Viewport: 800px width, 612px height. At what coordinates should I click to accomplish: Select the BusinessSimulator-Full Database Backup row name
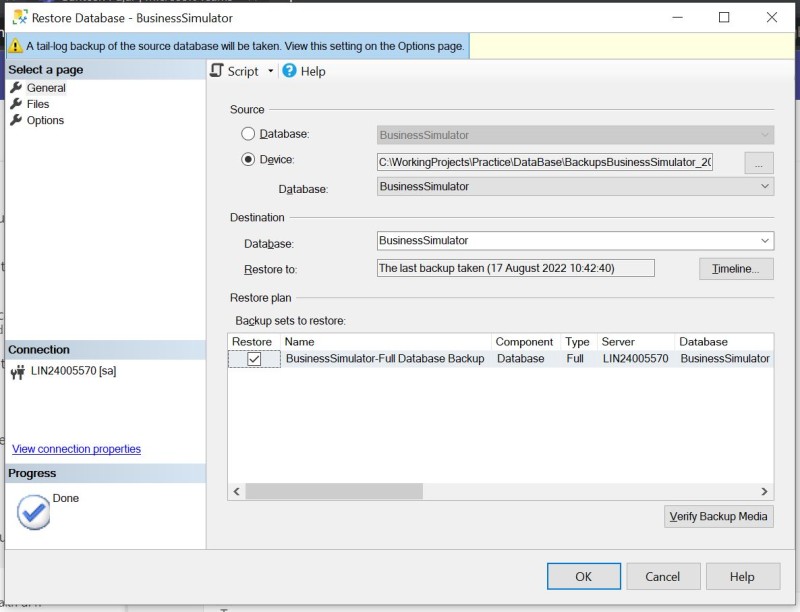pos(385,359)
